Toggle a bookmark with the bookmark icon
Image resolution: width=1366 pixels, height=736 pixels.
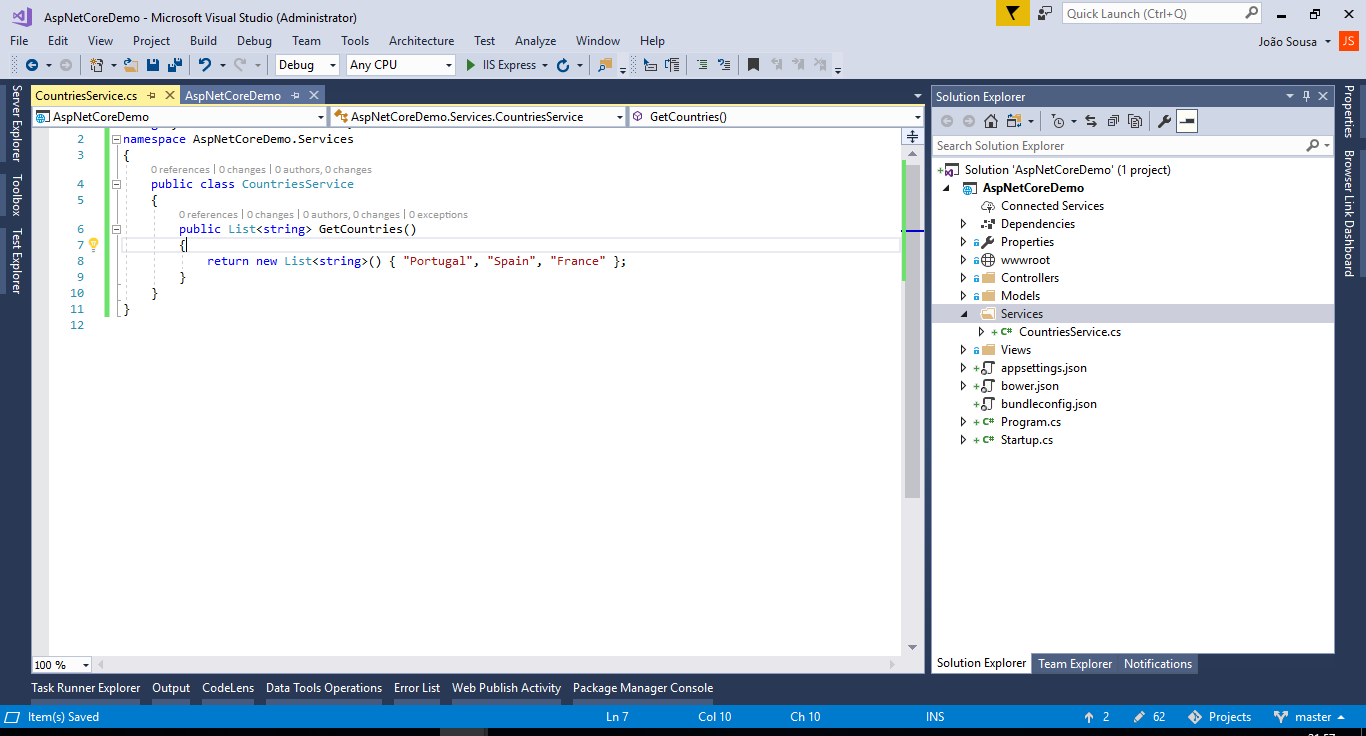(x=753, y=65)
